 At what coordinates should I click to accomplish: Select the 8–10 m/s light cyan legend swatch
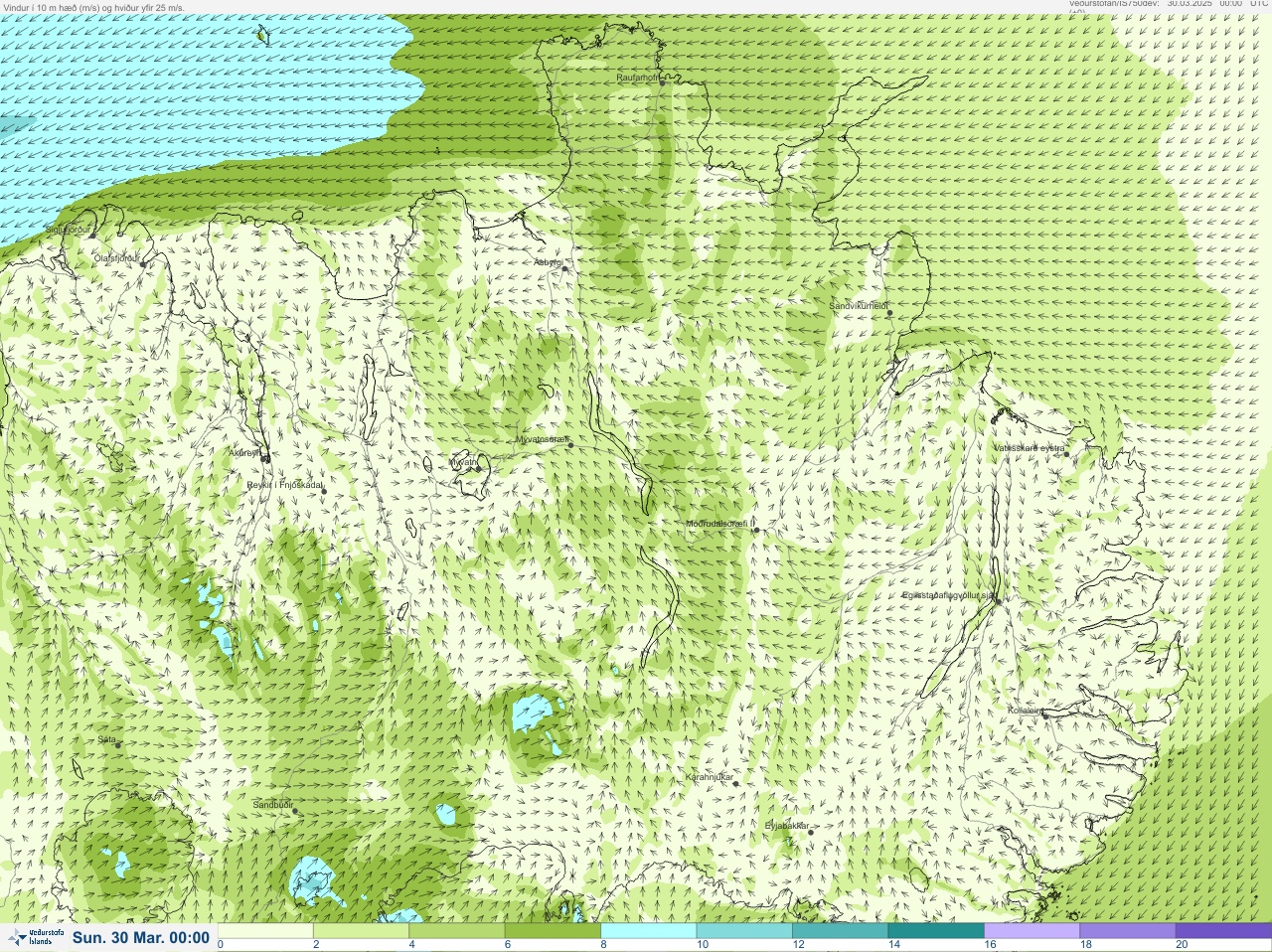point(649,931)
